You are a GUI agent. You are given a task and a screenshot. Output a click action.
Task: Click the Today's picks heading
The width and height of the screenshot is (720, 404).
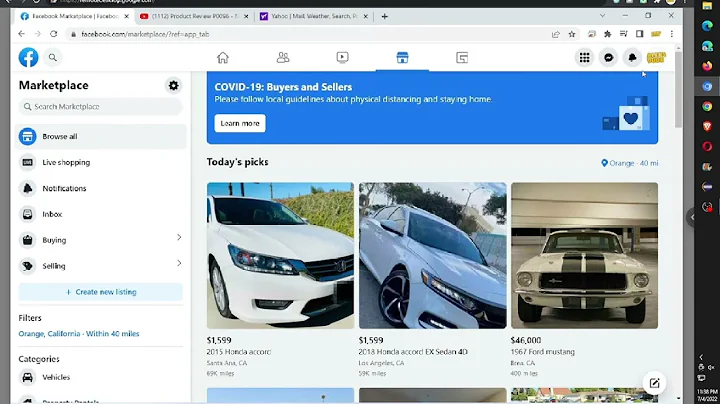(x=237, y=162)
